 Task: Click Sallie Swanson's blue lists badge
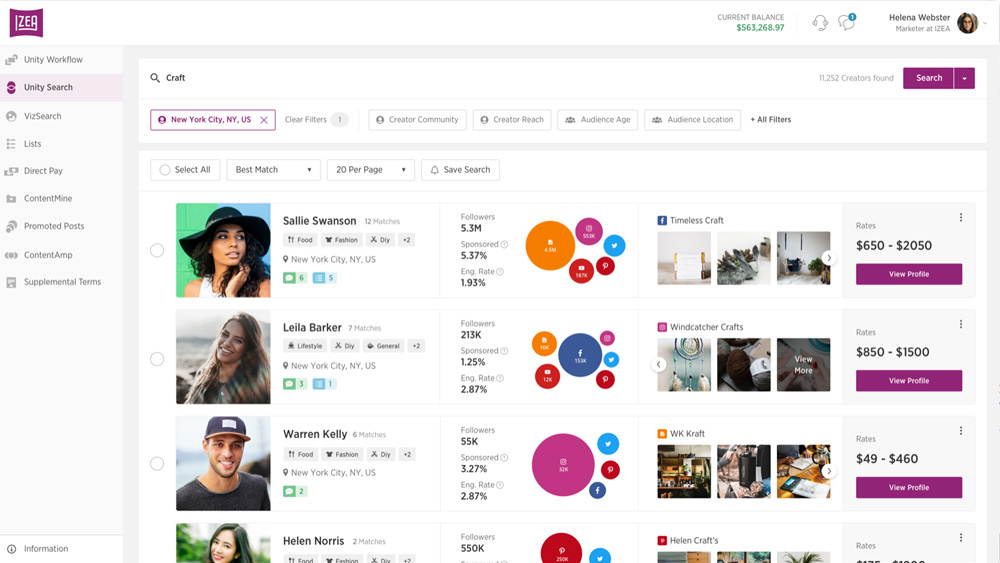point(324,277)
